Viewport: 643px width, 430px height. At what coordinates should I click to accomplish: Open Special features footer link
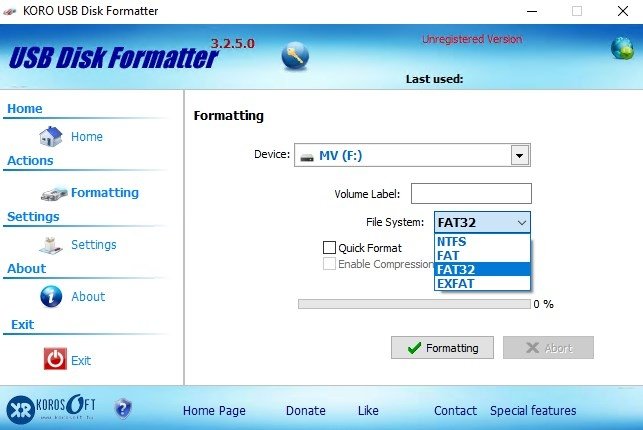tap(533, 410)
